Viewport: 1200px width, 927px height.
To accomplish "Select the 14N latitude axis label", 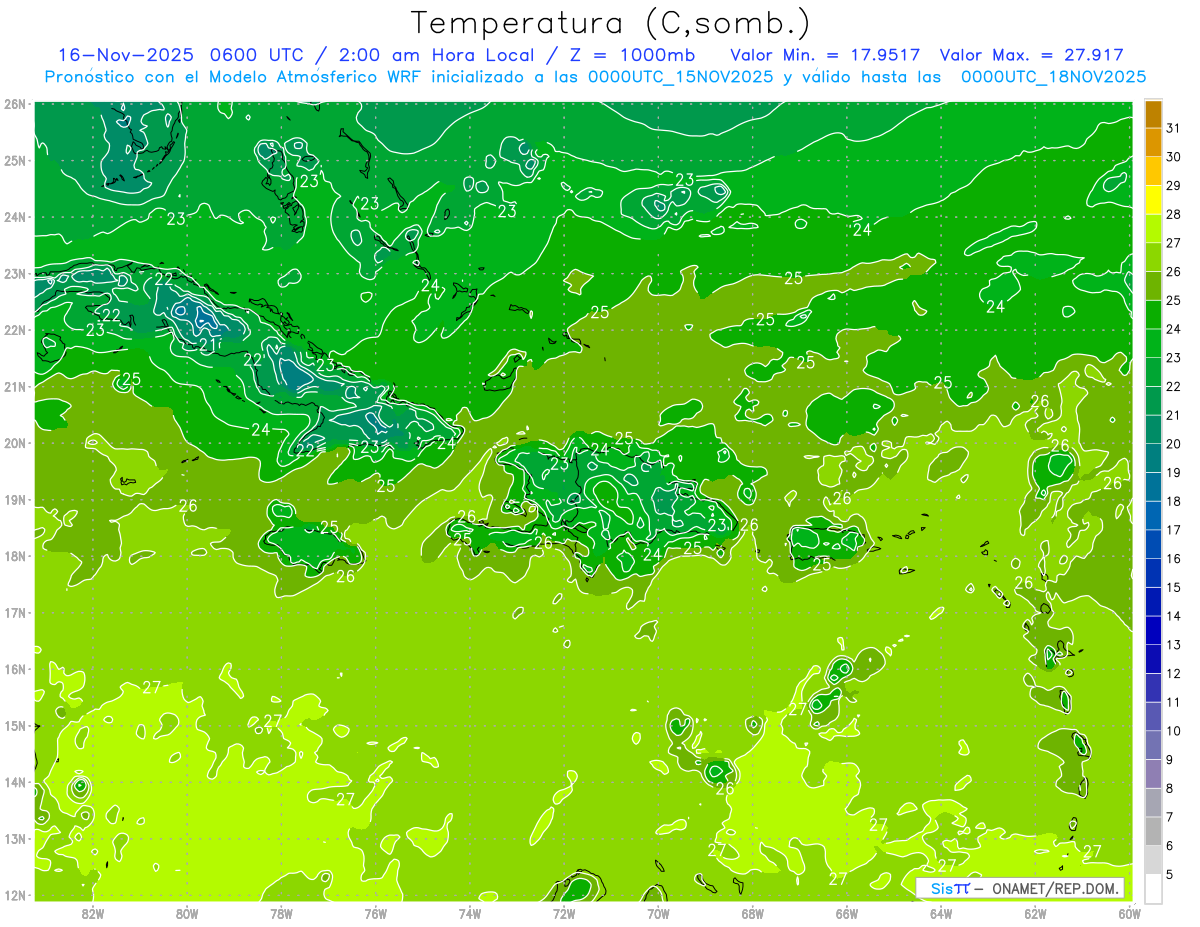I will click(x=15, y=782).
